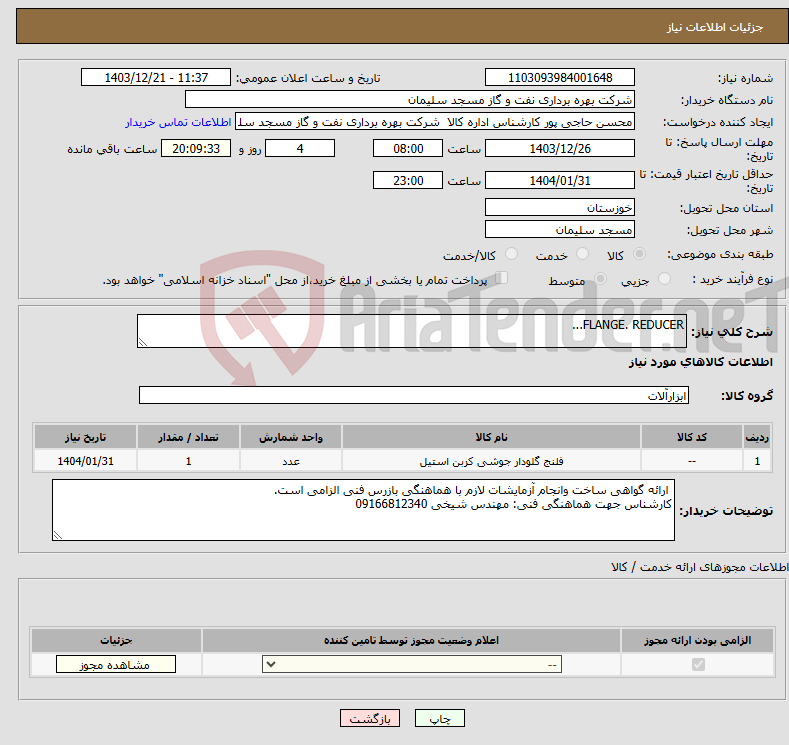Toggle the mandatory license checkbox
The image size is (789, 745).
(698, 665)
